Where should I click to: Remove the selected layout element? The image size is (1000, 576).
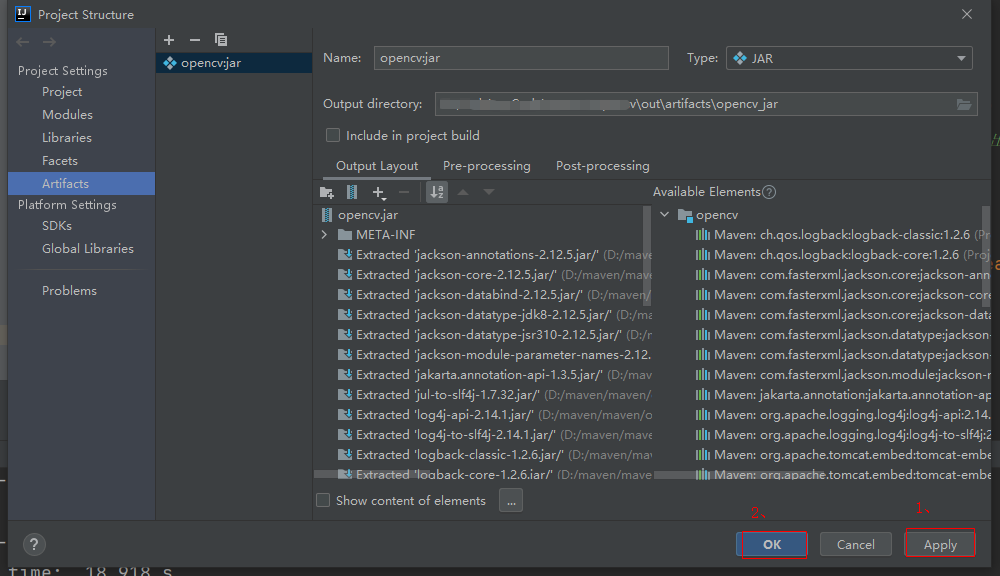[404, 192]
